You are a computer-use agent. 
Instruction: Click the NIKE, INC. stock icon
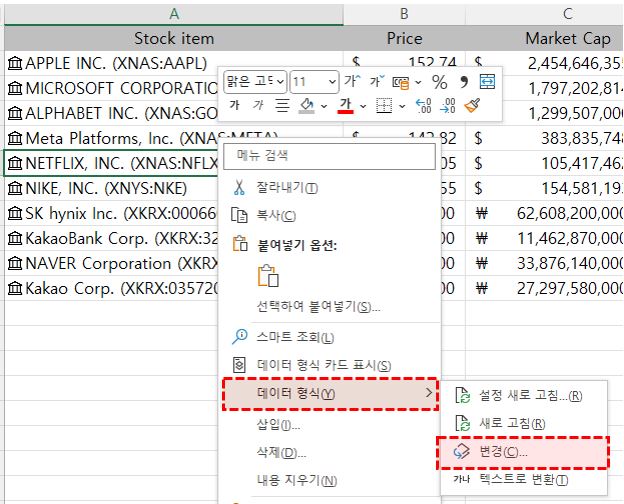[x=15, y=188]
